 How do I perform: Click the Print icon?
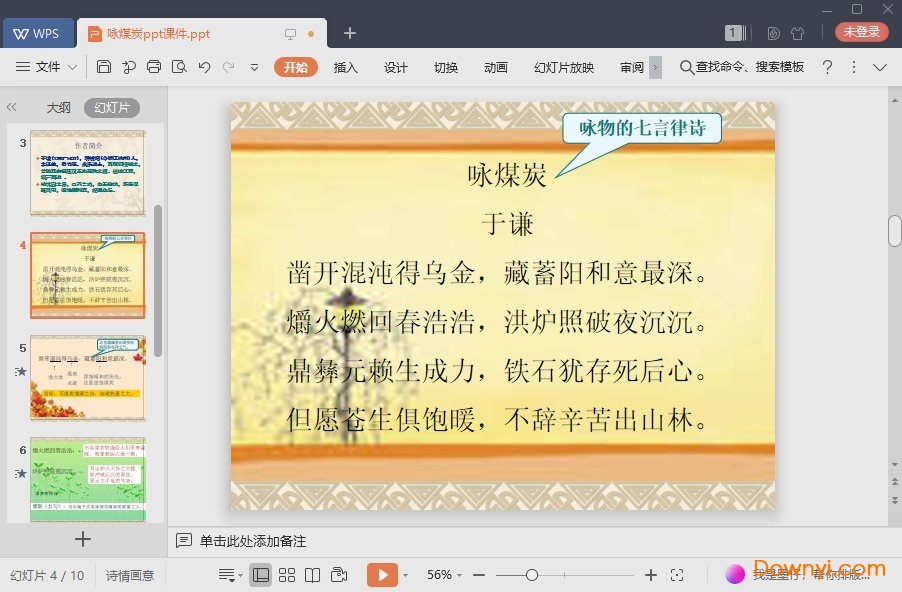(x=154, y=66)
